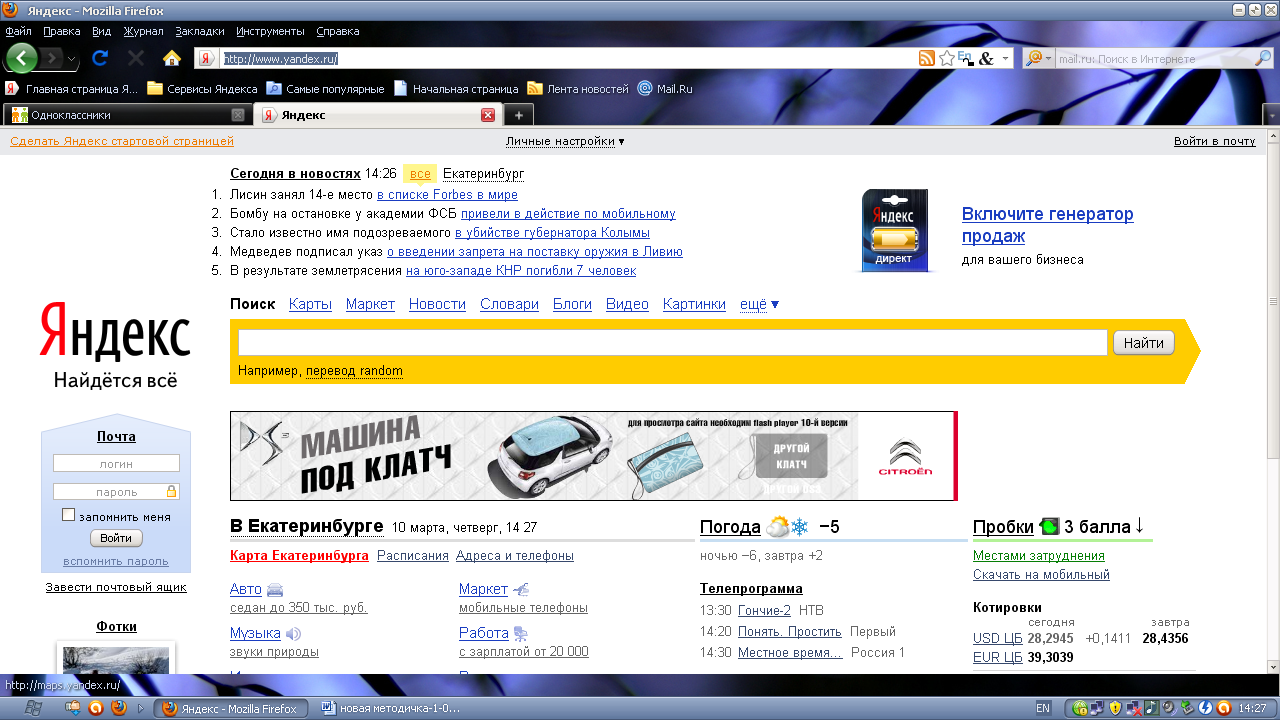
Task: Open the list all tabs arrow
Action: (x=1271, y=115)
